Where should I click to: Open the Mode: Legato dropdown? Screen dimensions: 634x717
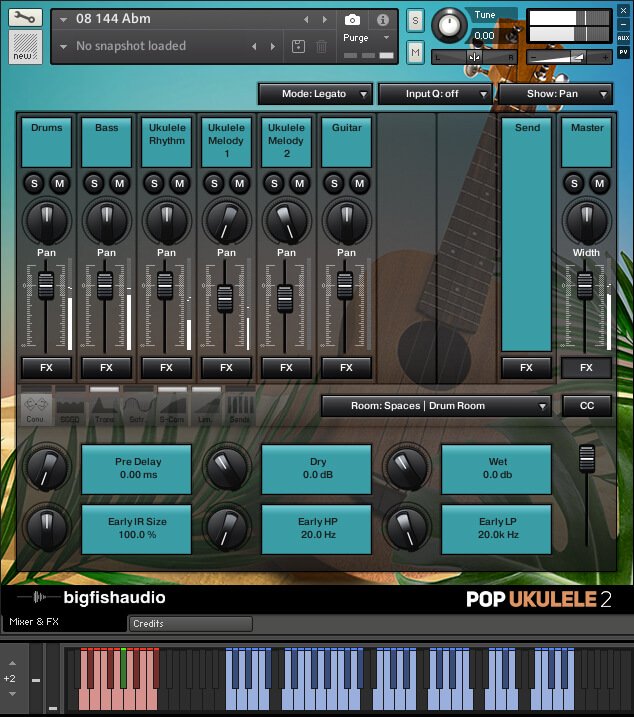click(x=316, y=94)
